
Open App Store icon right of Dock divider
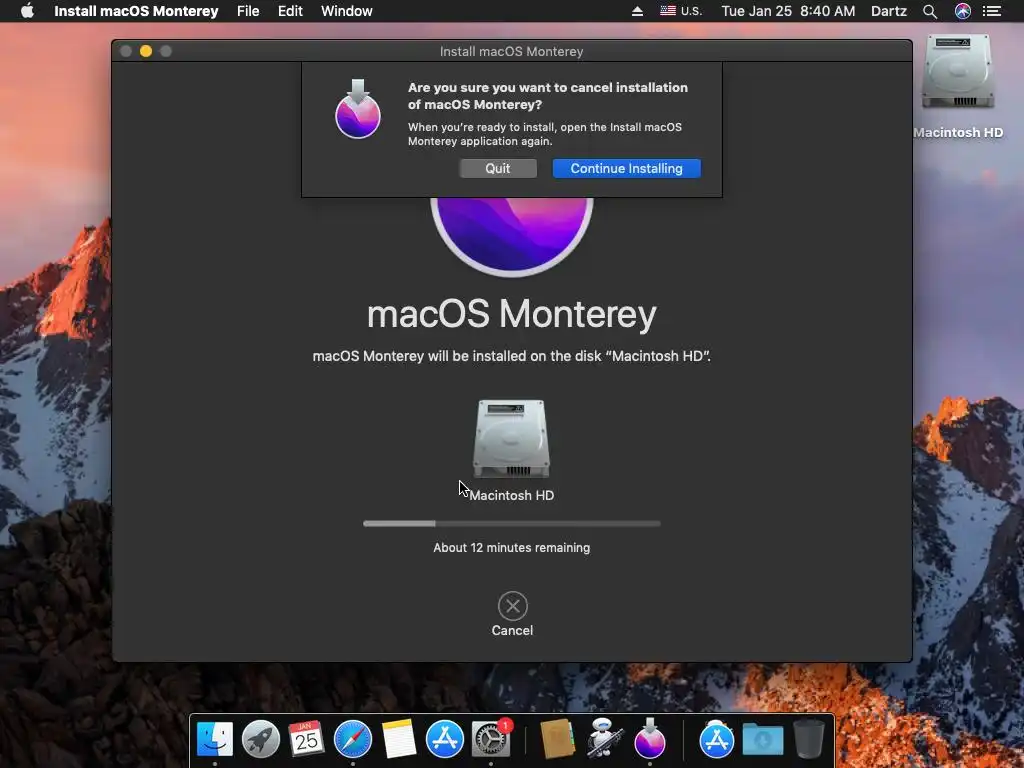coord(716,739)
